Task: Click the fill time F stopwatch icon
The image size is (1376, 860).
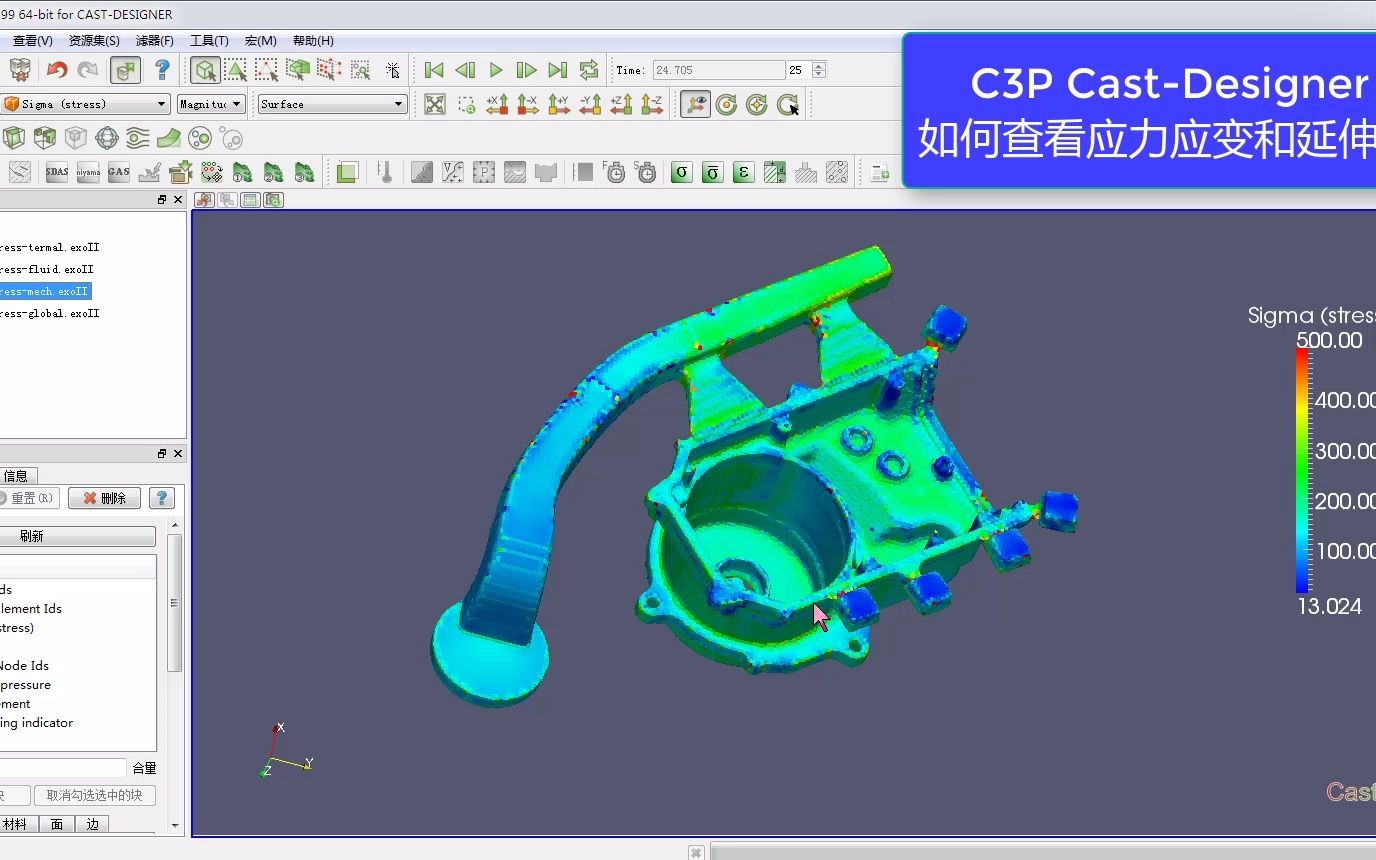Action: [615, 172]
